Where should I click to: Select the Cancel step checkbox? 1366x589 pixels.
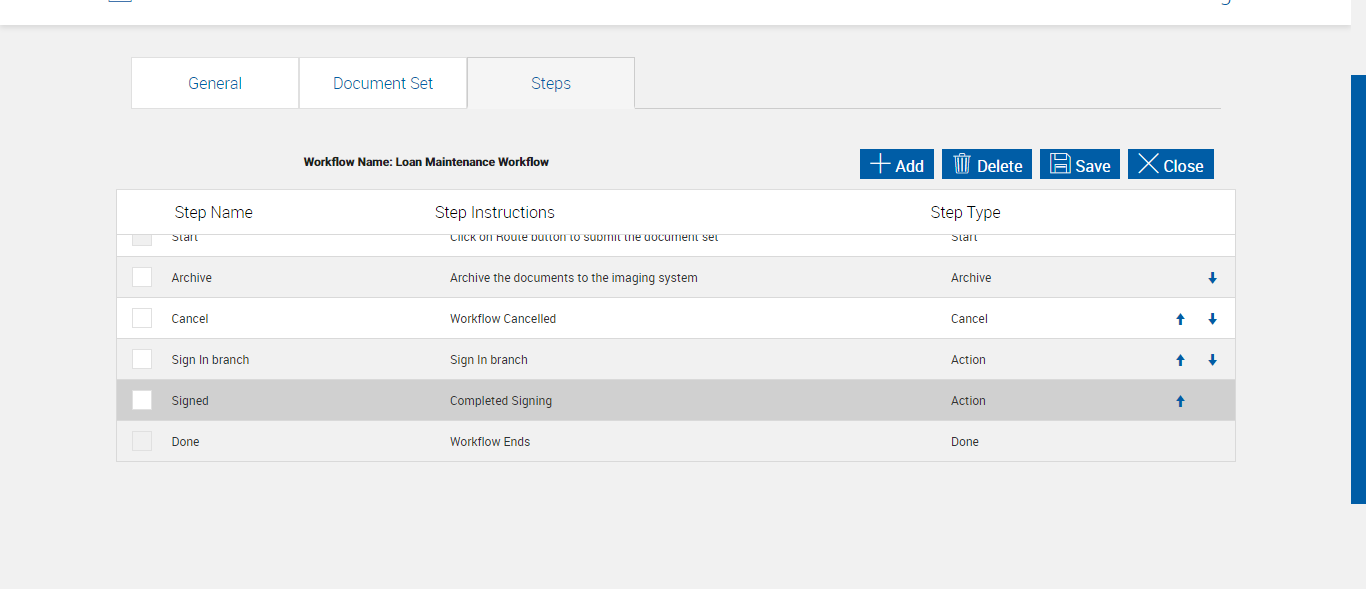pyautogui.click(x=142, y=318)
